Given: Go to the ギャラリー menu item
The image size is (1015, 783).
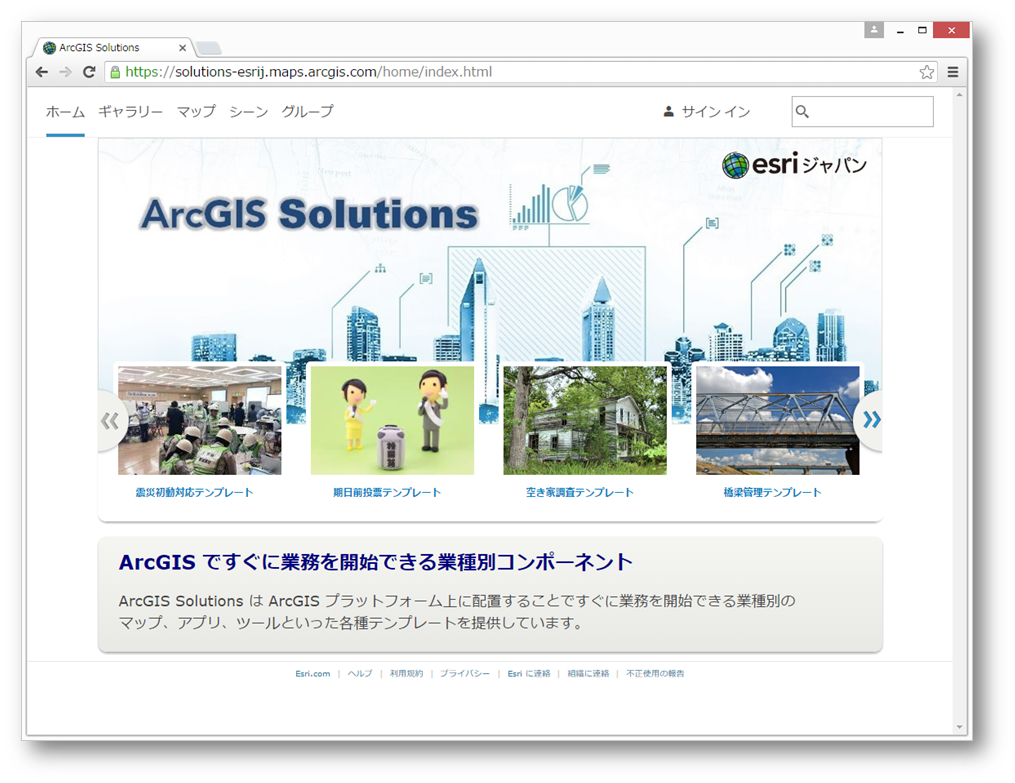Looking at the screenshot, I should pyautogui.click(x=130, y=112).
